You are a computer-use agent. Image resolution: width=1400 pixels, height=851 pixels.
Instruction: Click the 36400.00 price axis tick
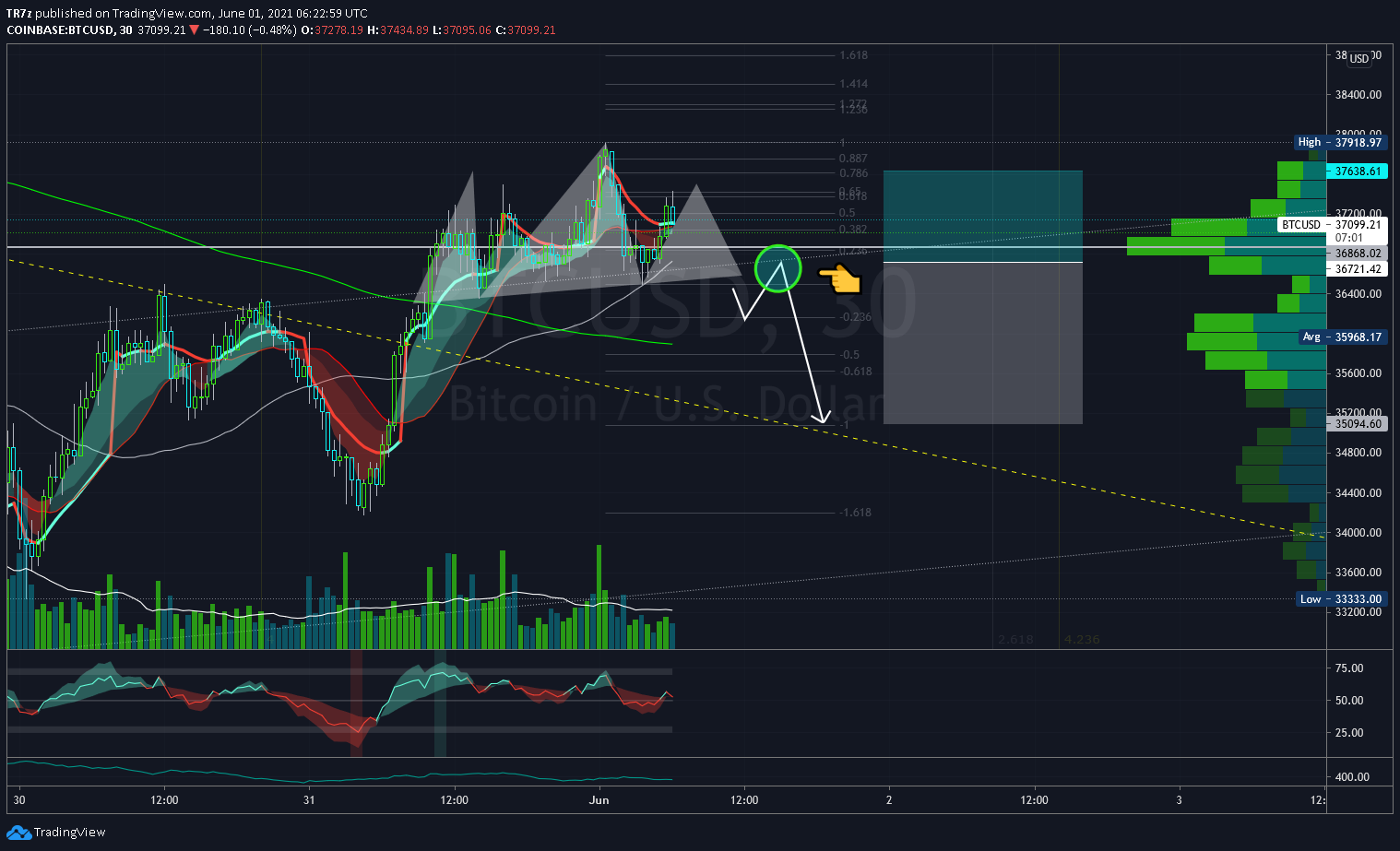(1358, 293)
